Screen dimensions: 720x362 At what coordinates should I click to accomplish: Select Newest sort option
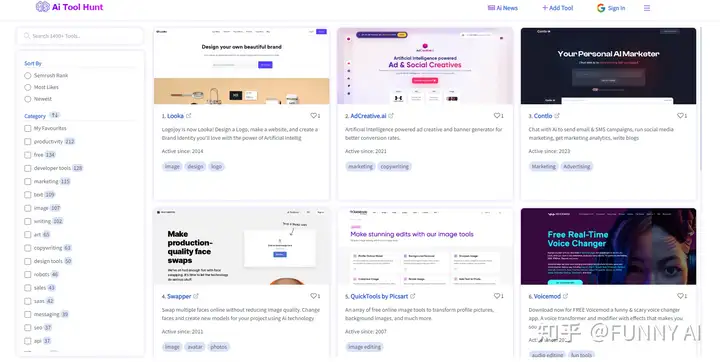pos(28,99)
